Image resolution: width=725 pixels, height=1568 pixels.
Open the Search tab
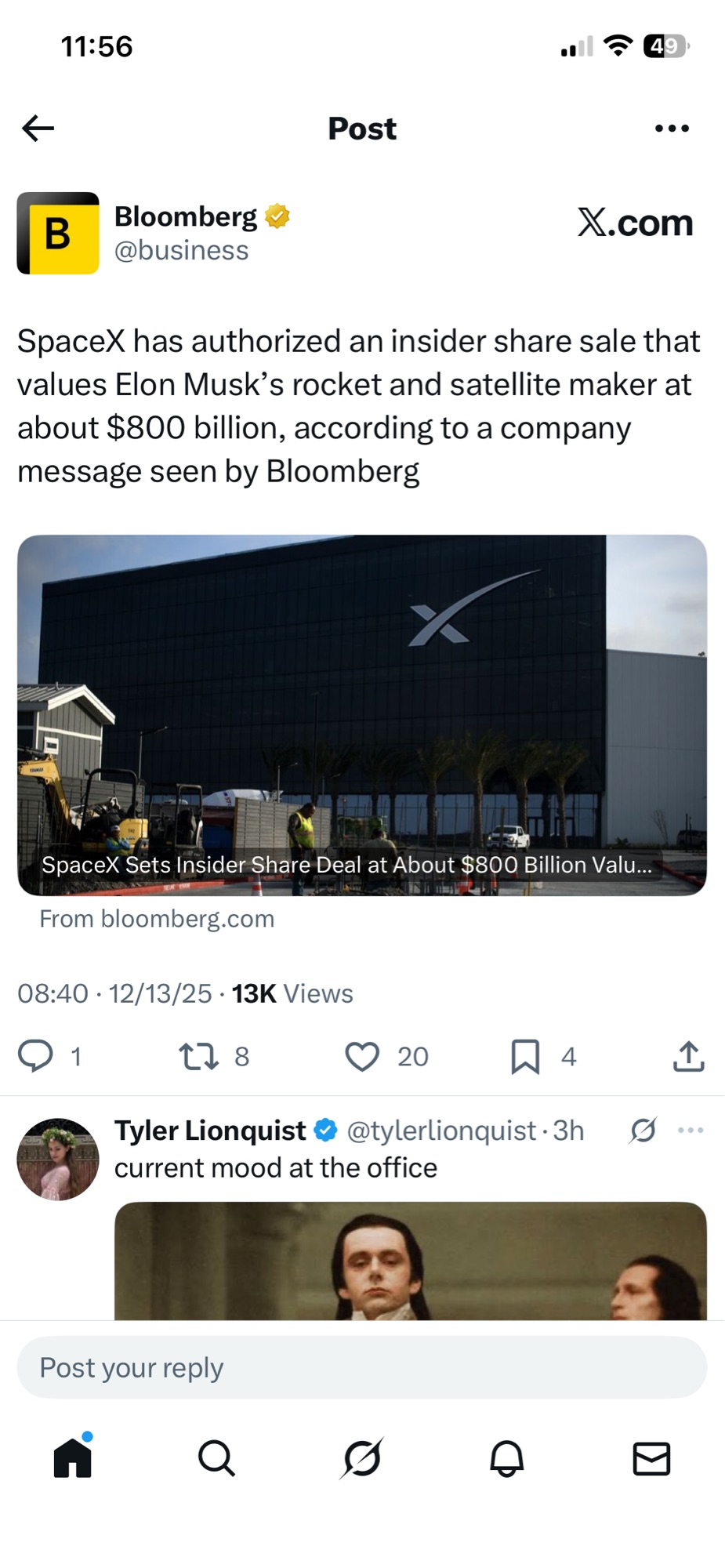click(x=216, y=1458)
